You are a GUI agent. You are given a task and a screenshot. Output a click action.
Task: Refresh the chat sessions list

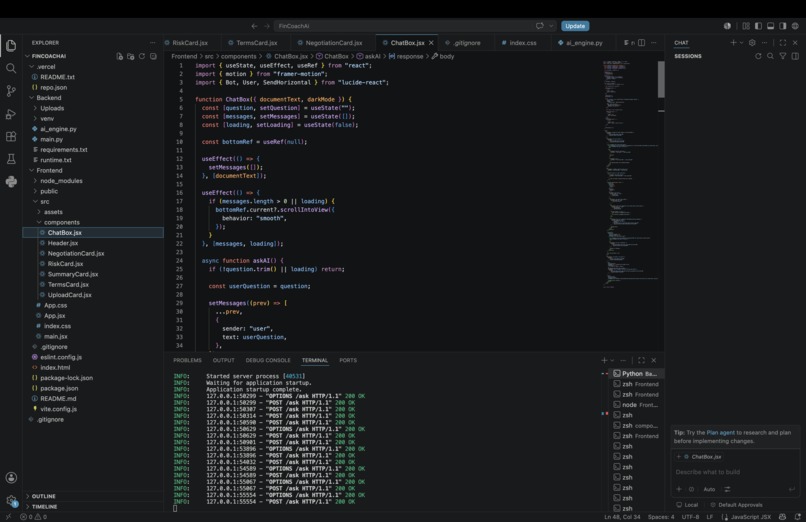(758, 56)
